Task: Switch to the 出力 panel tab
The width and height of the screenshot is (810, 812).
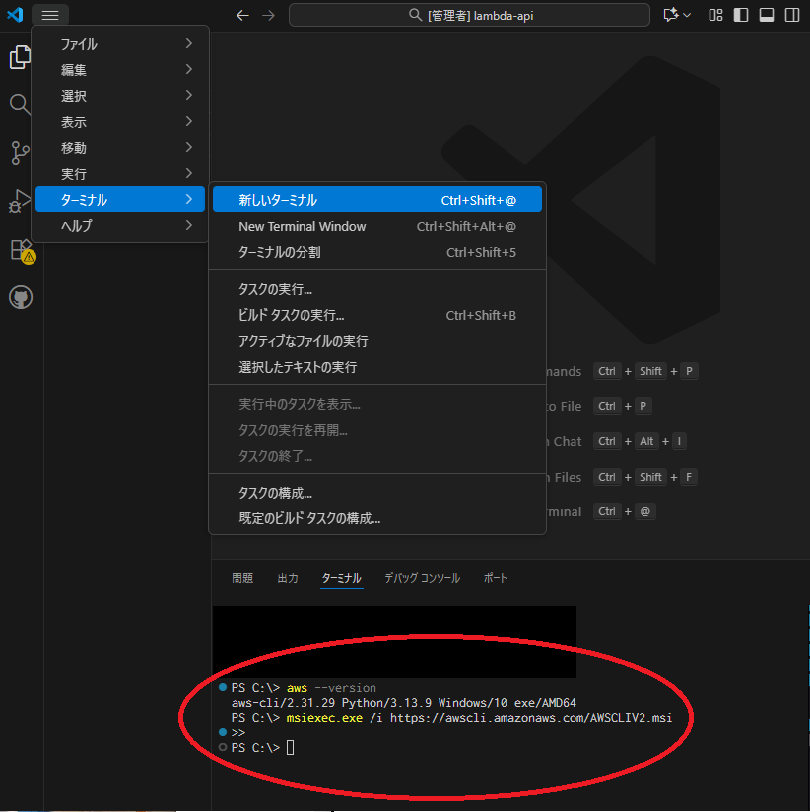Action: click(288, 578)
